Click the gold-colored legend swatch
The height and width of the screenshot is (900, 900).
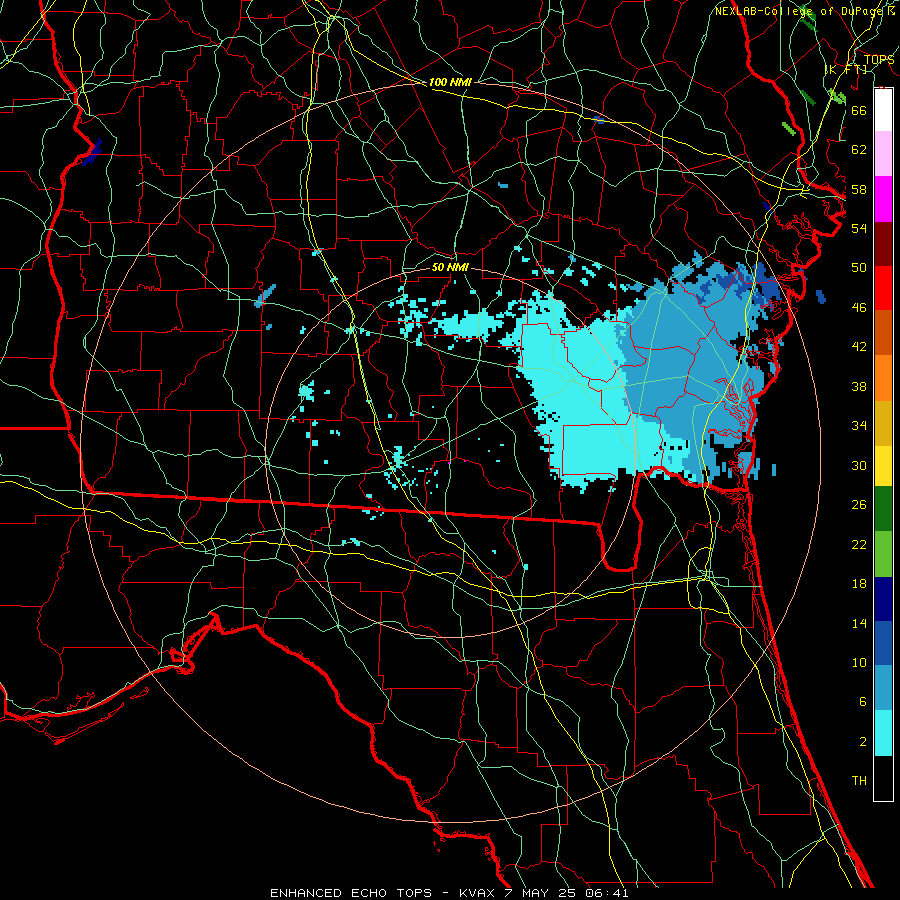click(x=883, y=422)
